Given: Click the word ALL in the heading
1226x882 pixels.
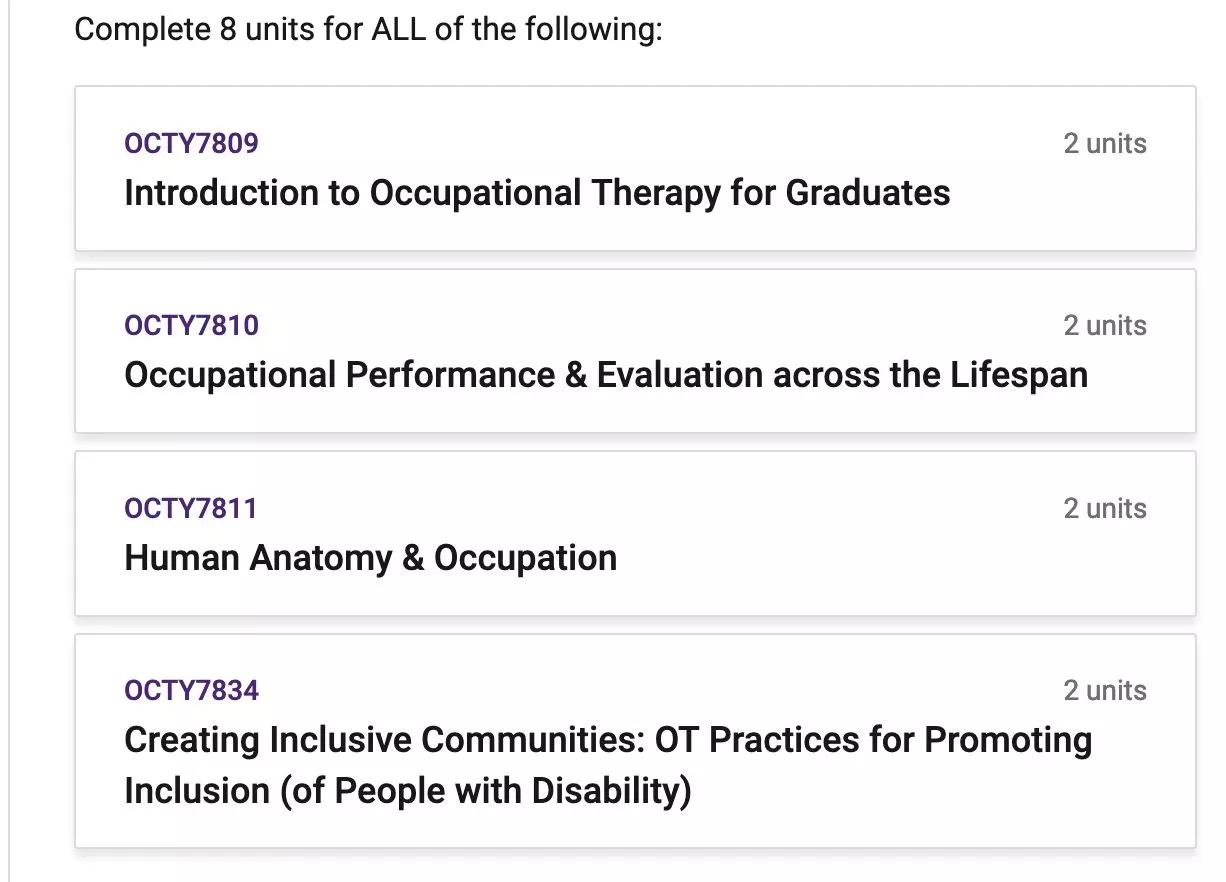Looking at the screenshot, I should click(398, 29).
